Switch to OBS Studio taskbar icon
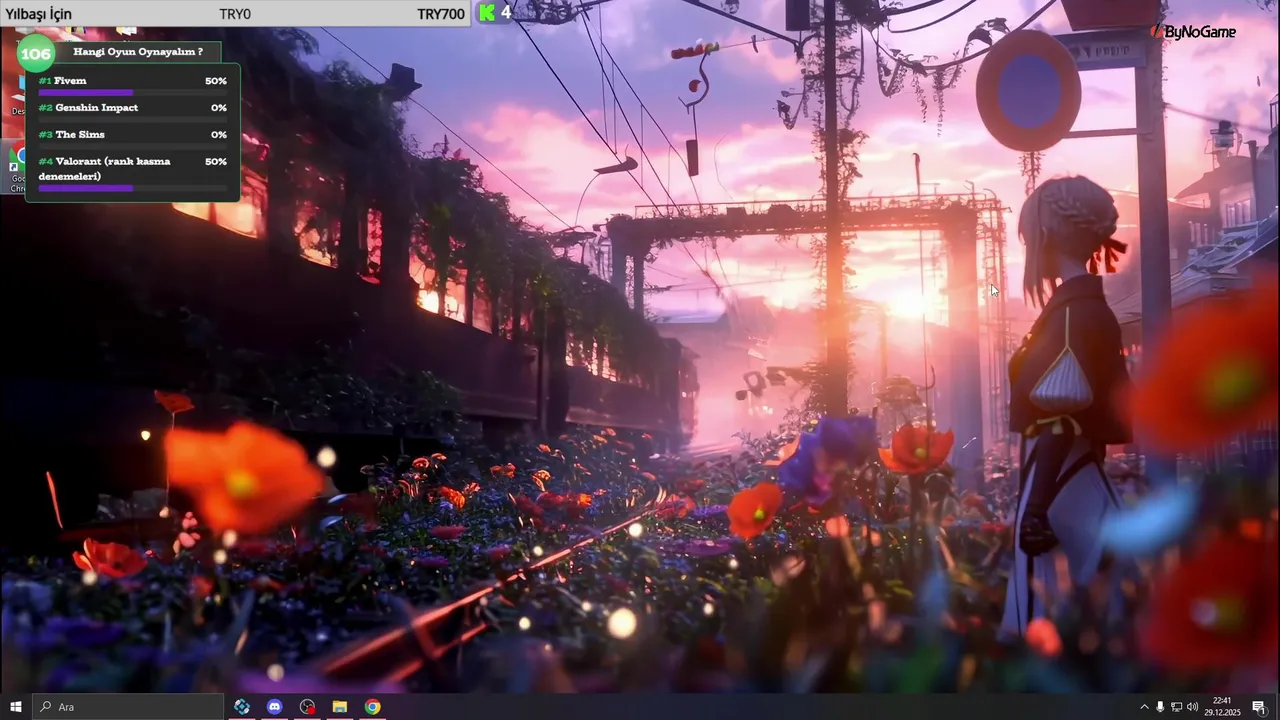This screenshot has height=720, width=1280. click(307, 707)
